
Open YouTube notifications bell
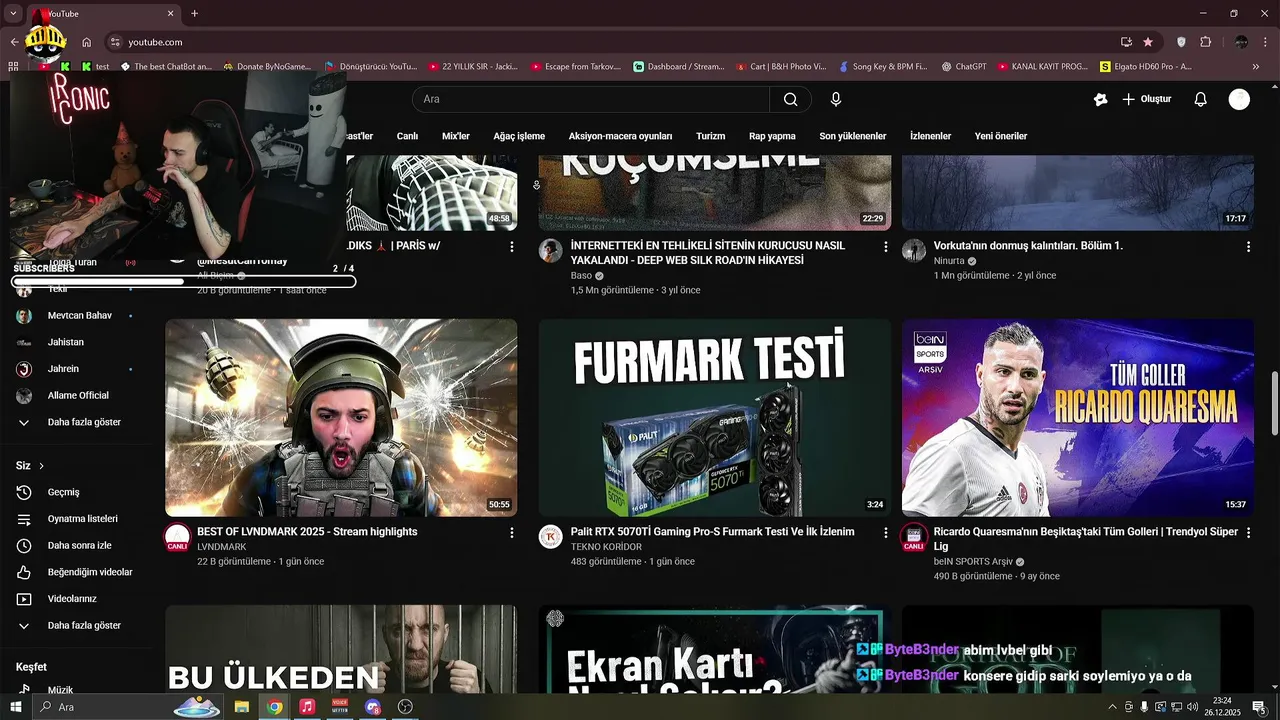point(1201,99)
